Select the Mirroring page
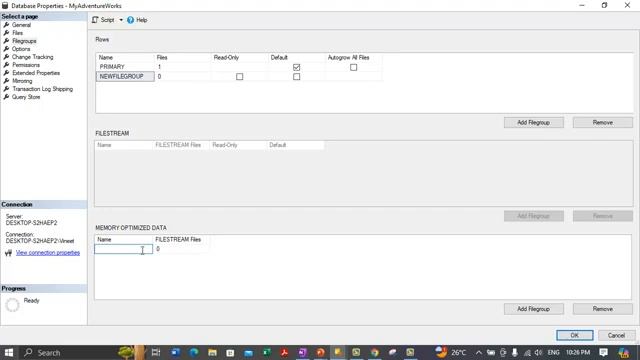The width and height of the screenshot is (640, 360). pos(22,81)
